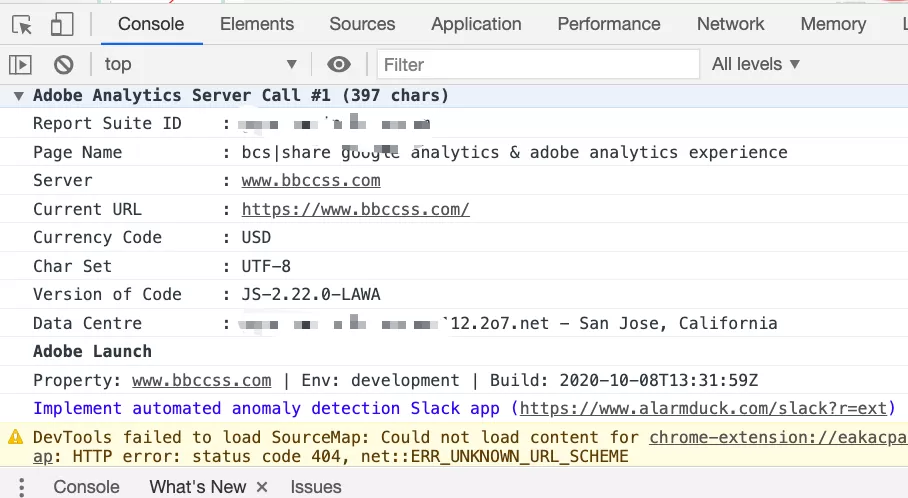Select the Page Name value text
Image resolution: width=908 pixels, height=498 pixels.
click(514, 152)
